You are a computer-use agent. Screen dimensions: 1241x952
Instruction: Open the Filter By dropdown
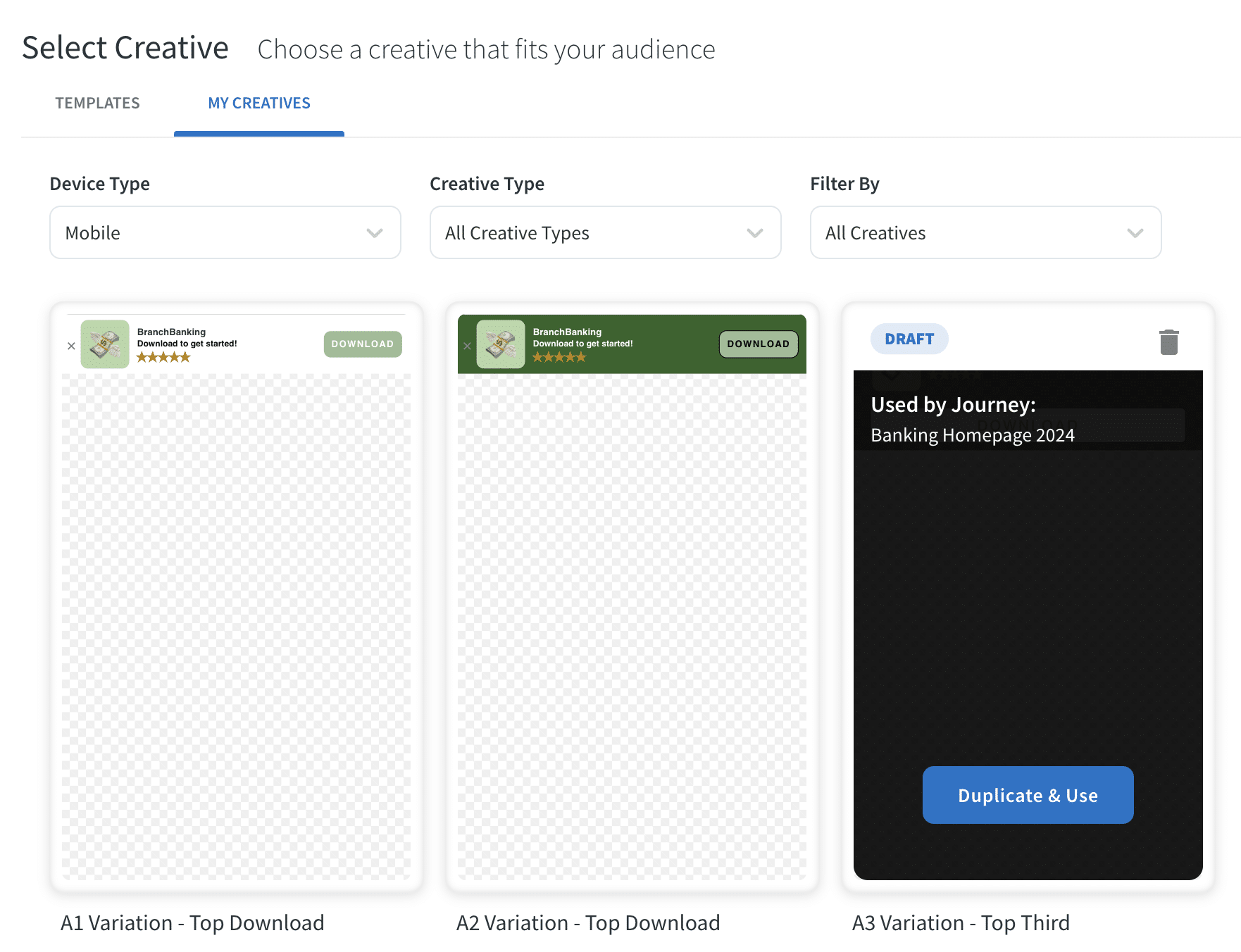(985, 232)
